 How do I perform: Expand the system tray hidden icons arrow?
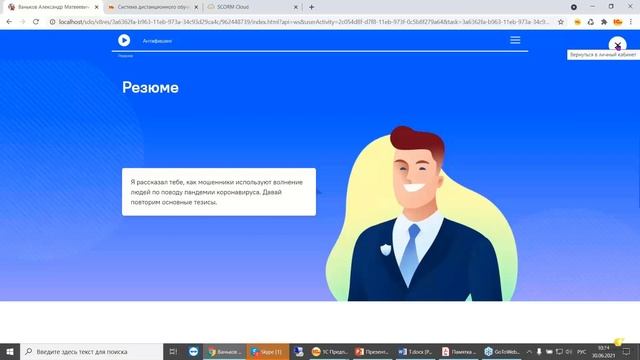pos(529,351)
